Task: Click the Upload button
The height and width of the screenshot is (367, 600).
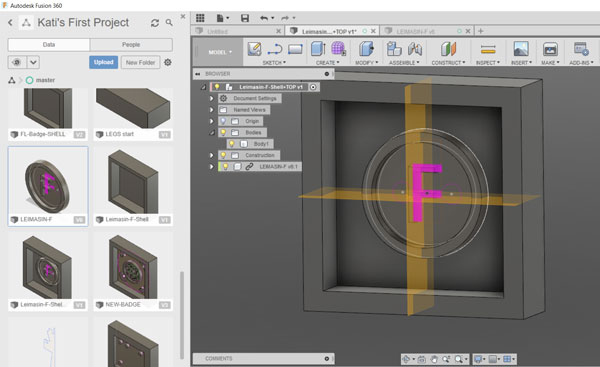Action: click(x=103, y=62)
